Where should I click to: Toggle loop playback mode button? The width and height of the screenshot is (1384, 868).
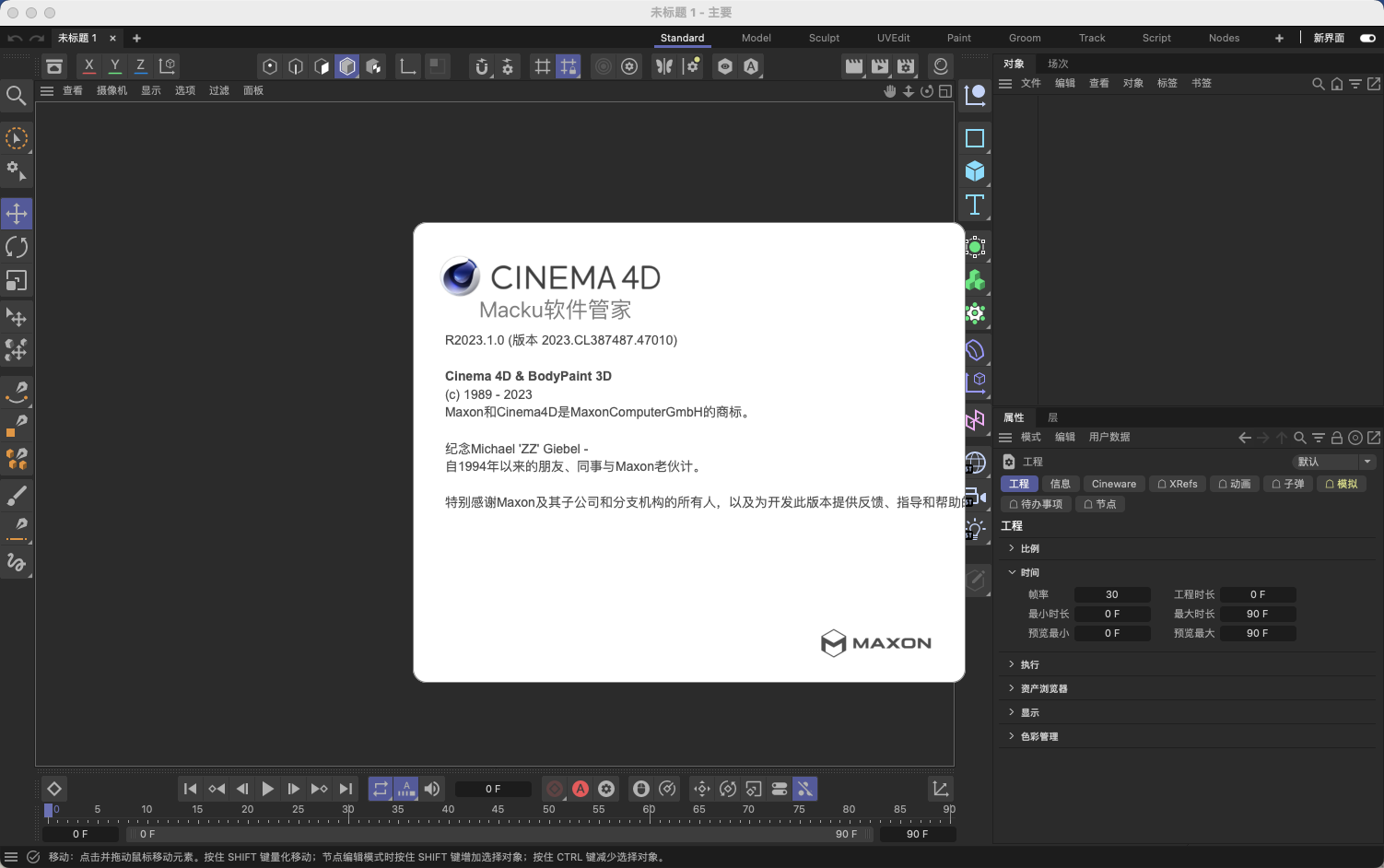pos(381,789)
